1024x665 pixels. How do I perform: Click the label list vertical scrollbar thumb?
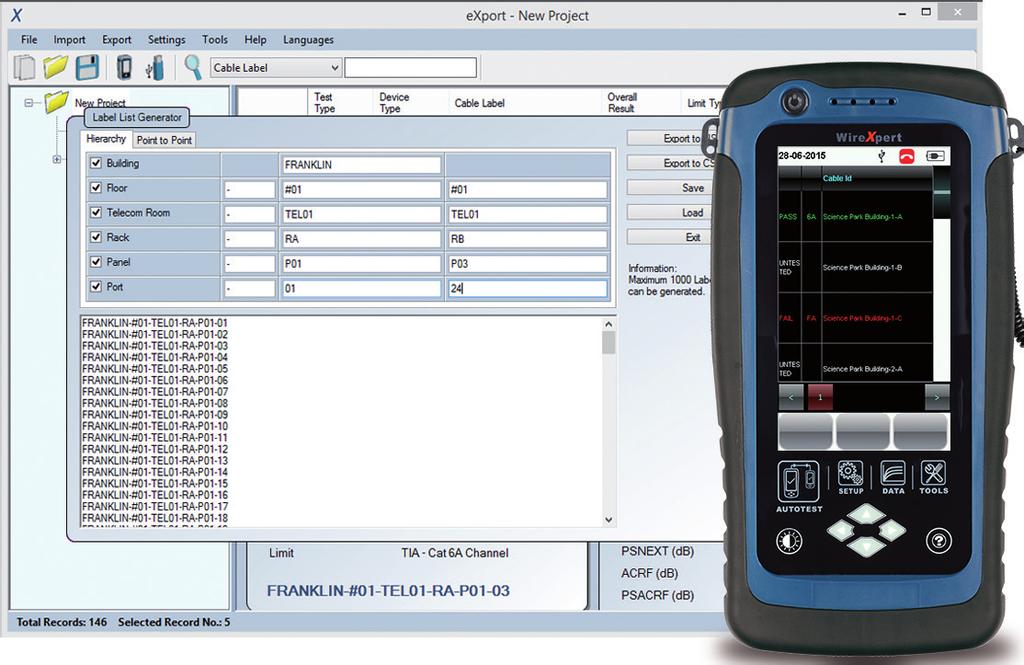pyautogui.click(x=609, y=342)
